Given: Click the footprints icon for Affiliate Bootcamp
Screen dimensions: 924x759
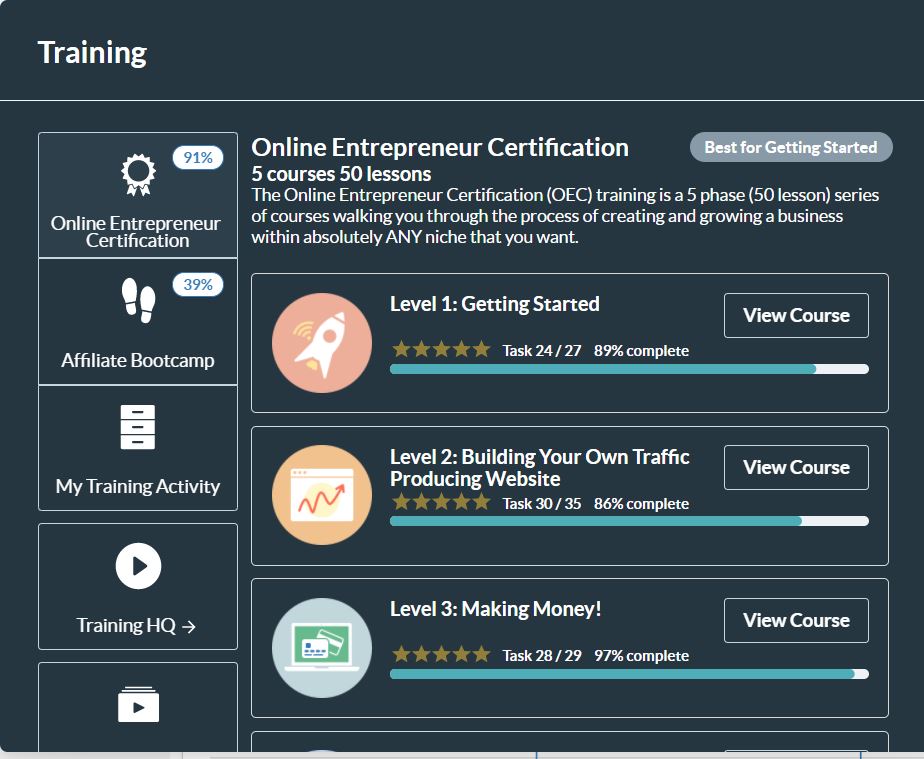Looking at the screenshot, I should point(138,301).
